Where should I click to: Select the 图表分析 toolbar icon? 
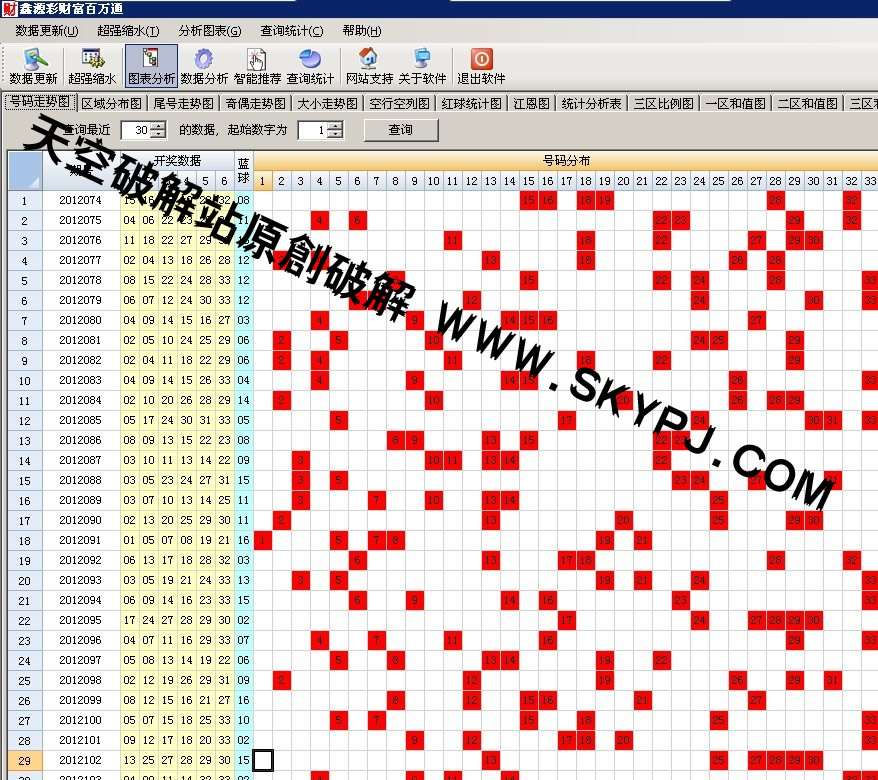tap(151, 66)
